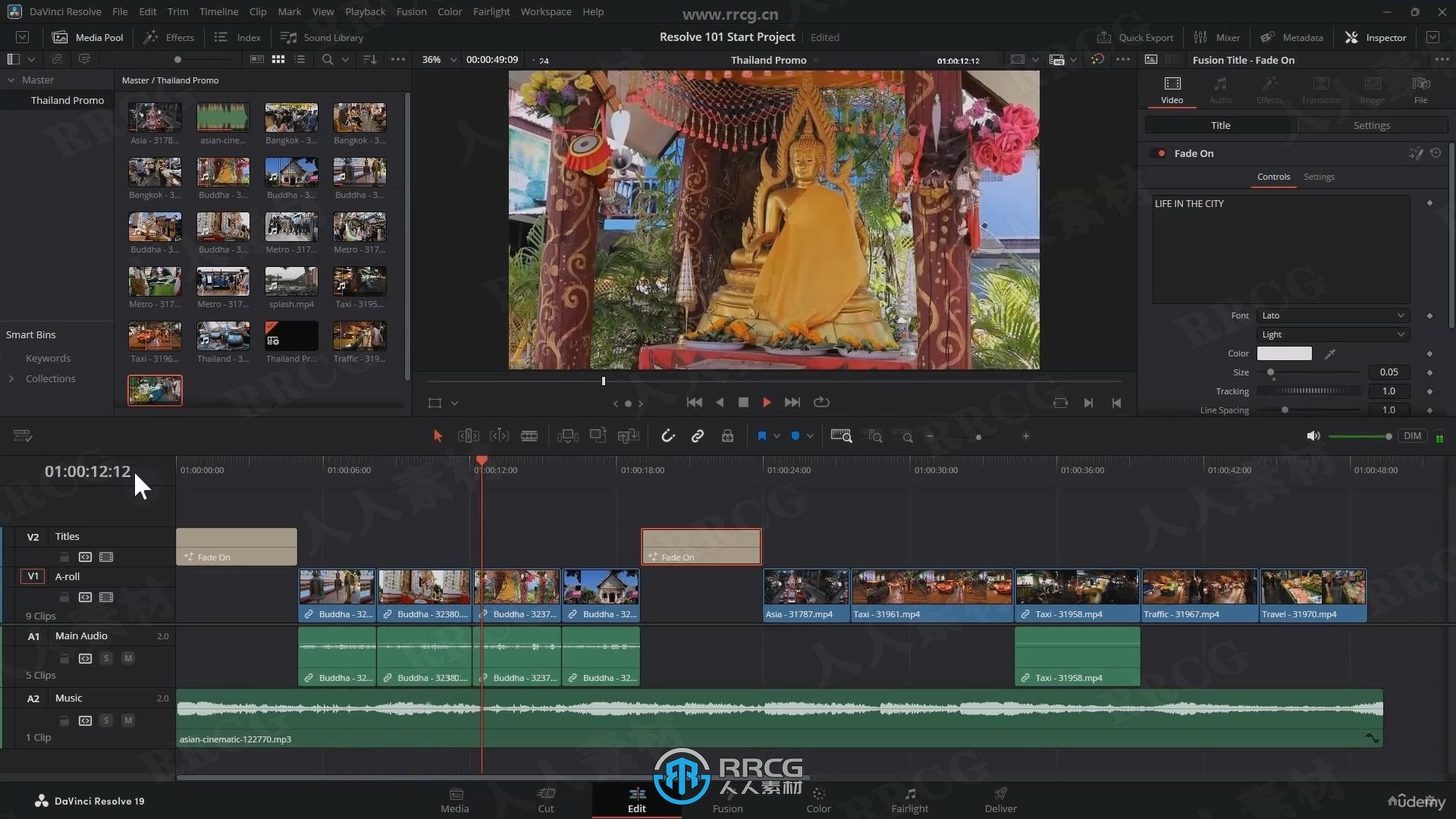Switch to the Color page
This screenshot has width=1456, height=819.
[x=818, y=800]
